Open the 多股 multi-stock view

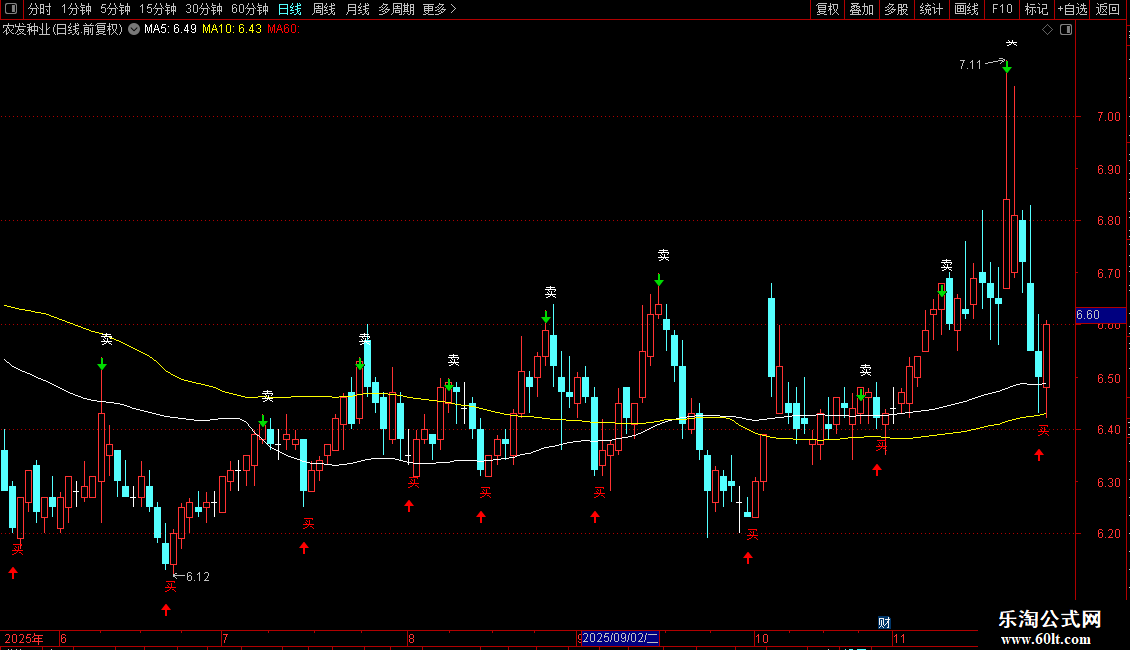(x=897, y=9)
